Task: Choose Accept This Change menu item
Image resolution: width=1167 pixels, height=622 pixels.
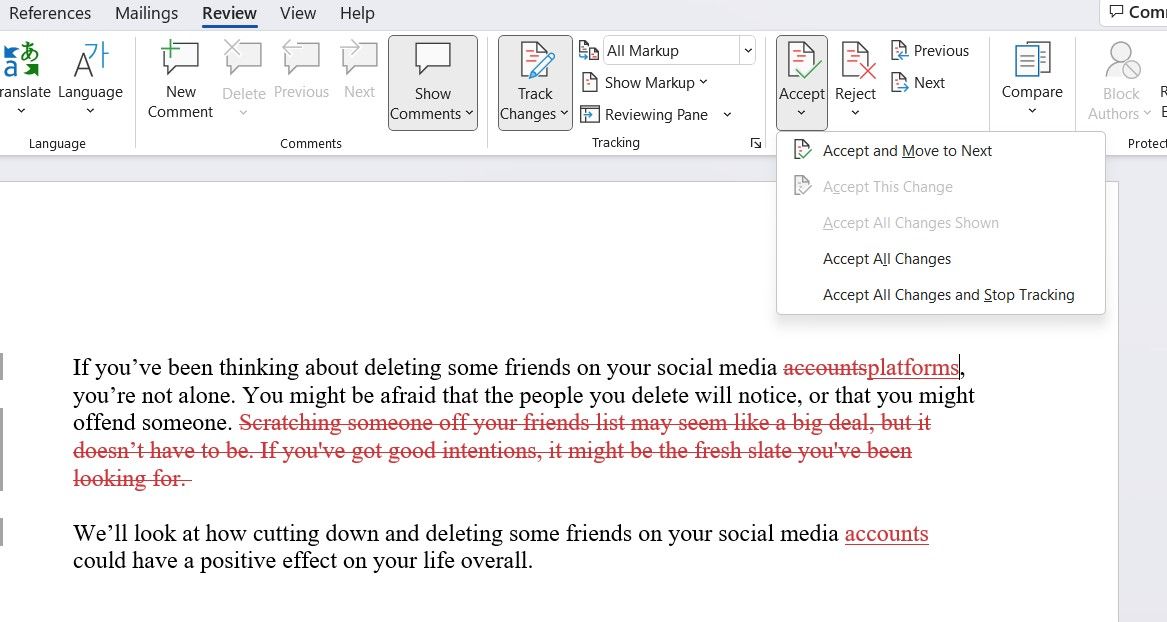Action: (x=941, y=187)
